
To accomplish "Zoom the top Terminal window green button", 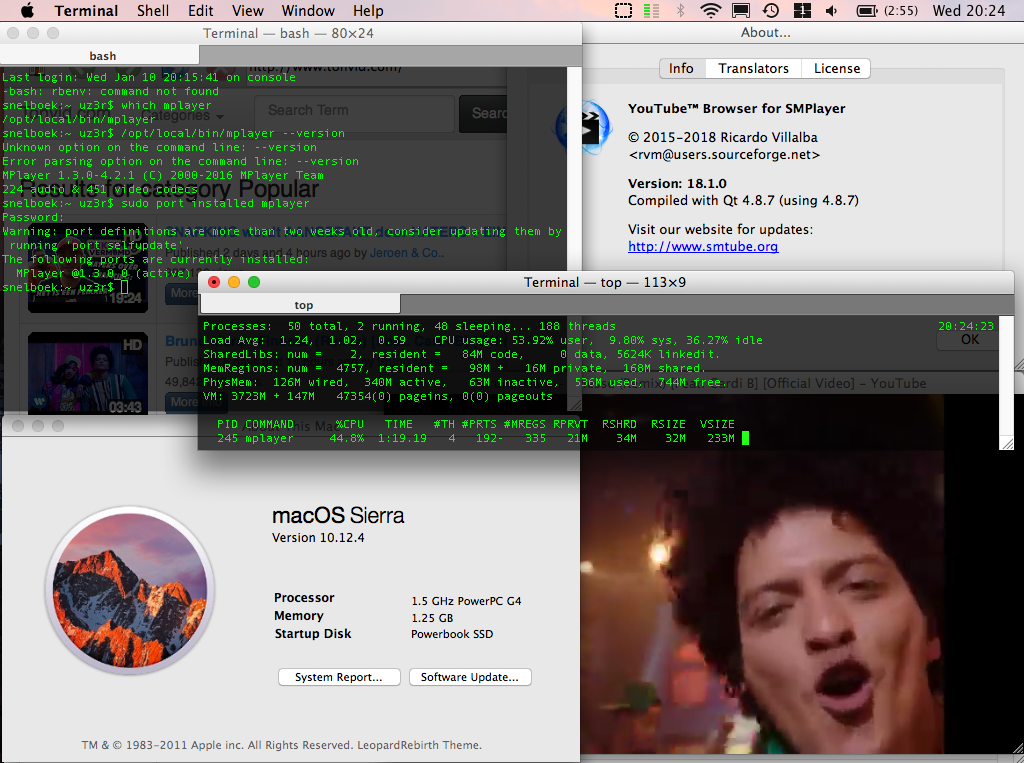I will [254, 282].
